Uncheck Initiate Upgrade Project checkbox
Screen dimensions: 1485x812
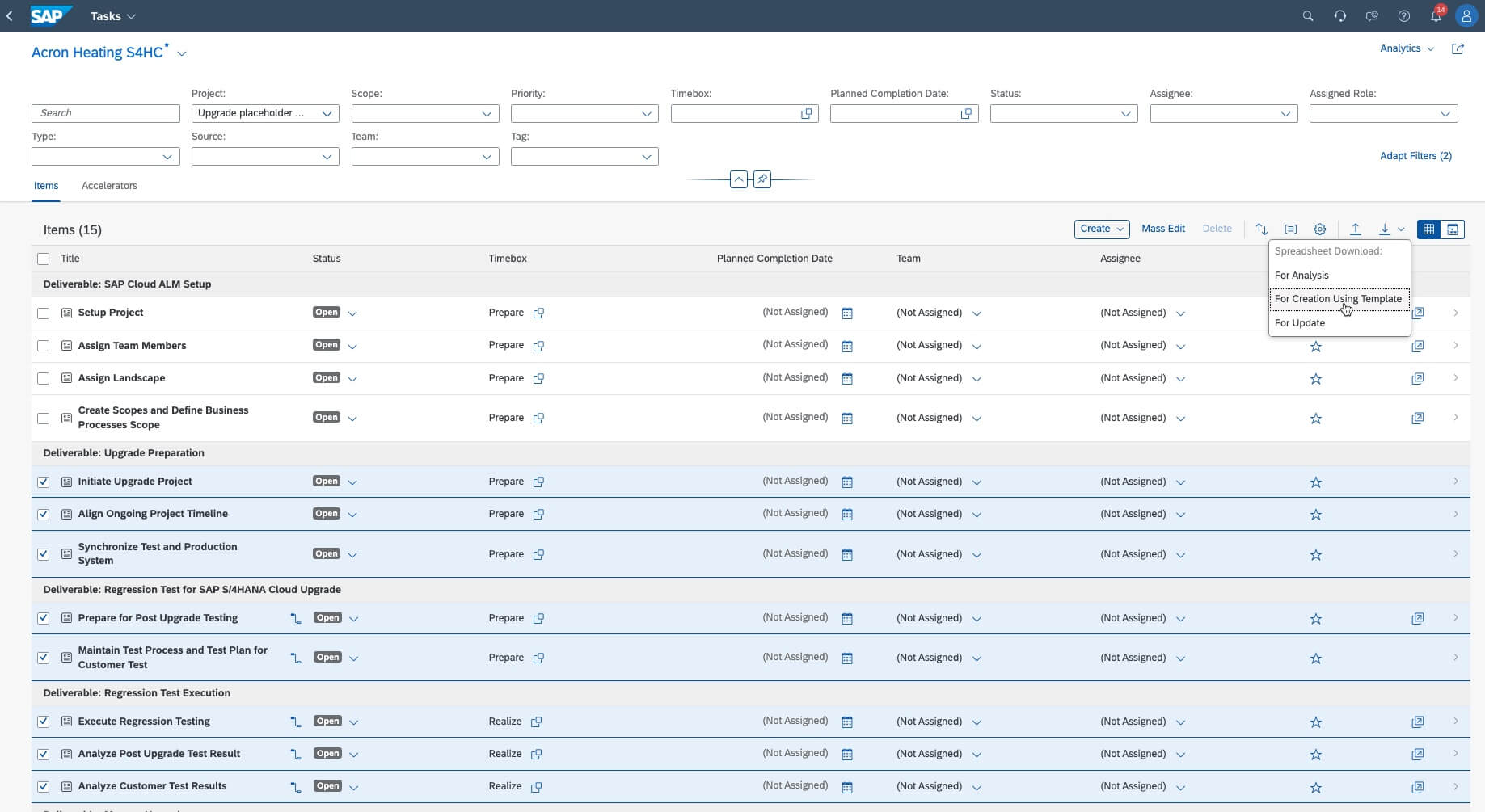tap(44, 482)
